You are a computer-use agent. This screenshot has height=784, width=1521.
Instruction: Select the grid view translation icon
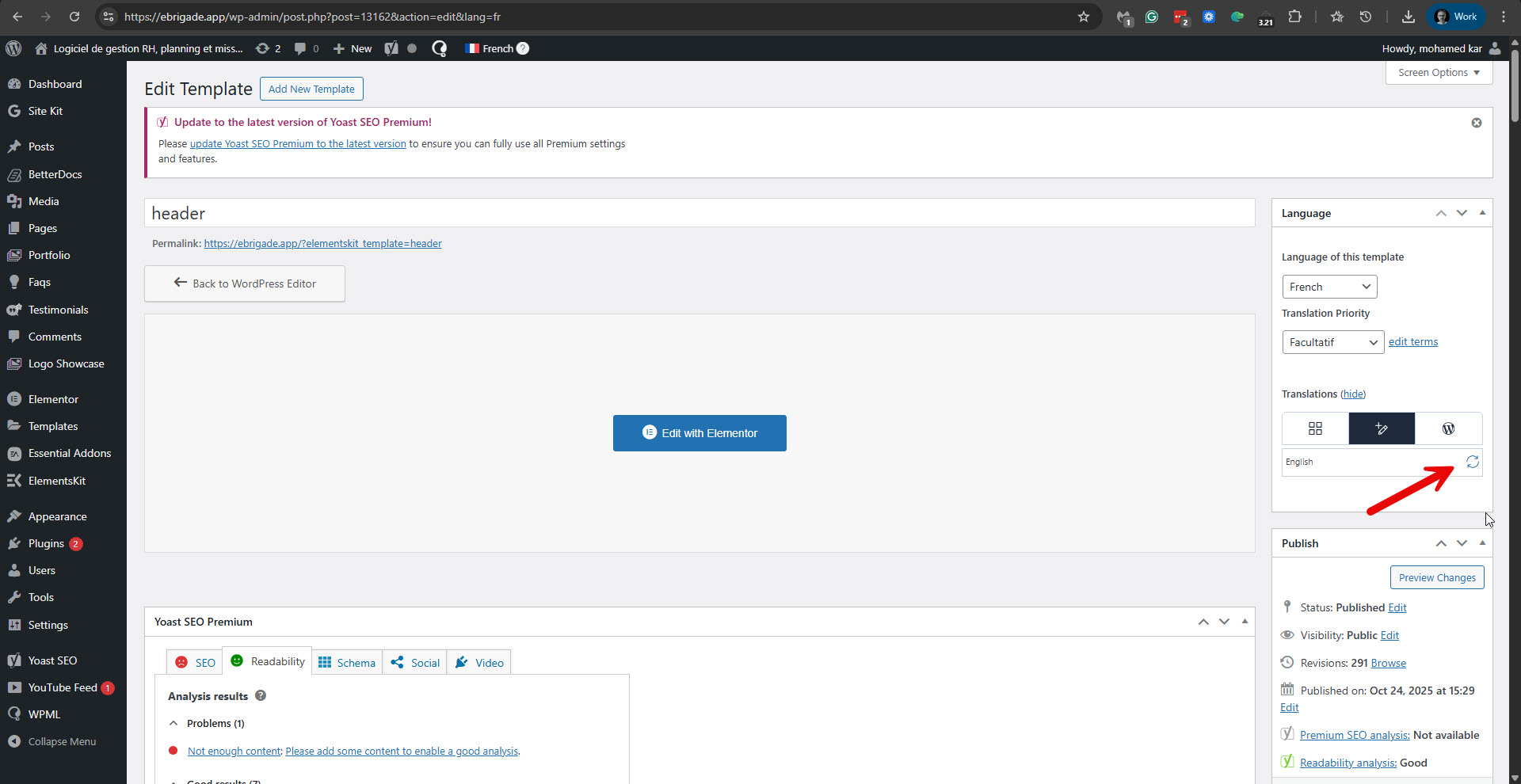click(x=1315, y=428)
